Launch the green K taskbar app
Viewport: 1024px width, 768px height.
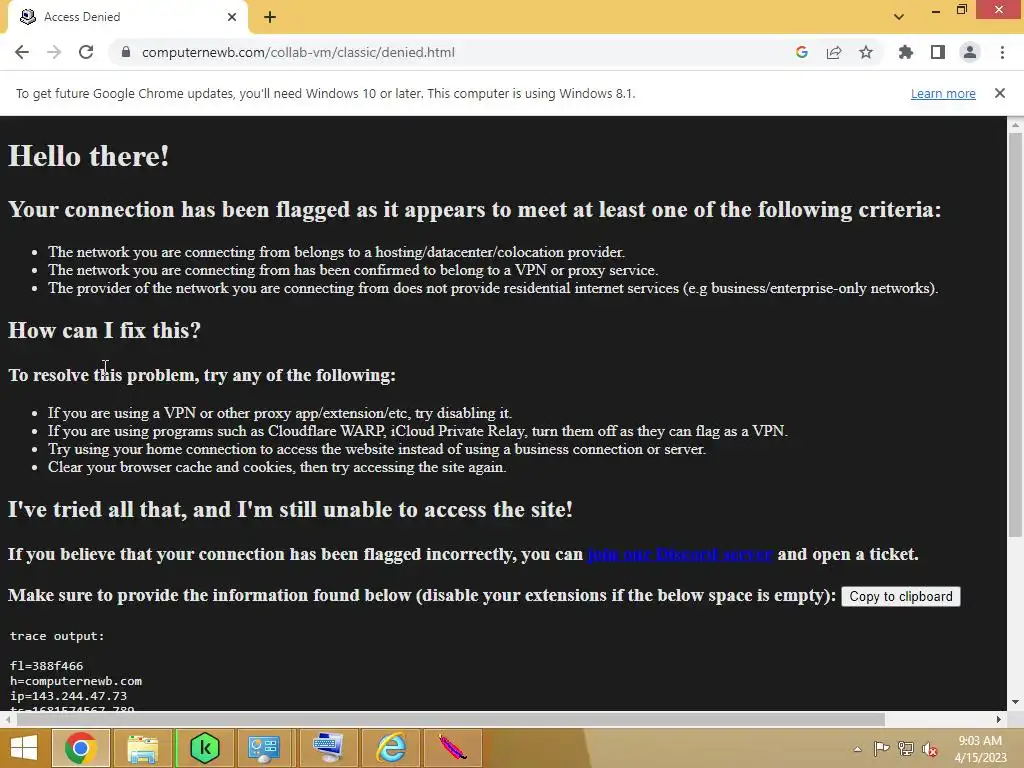204,748
